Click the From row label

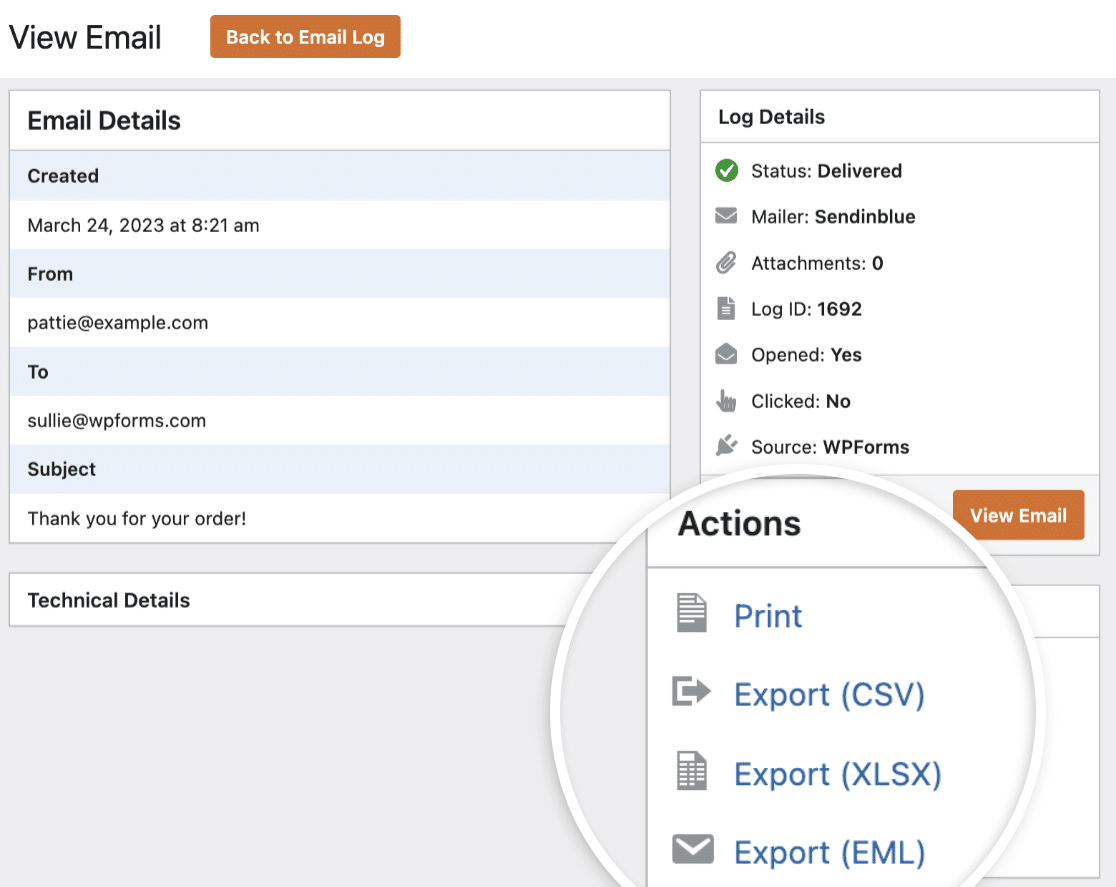[50, 274]
